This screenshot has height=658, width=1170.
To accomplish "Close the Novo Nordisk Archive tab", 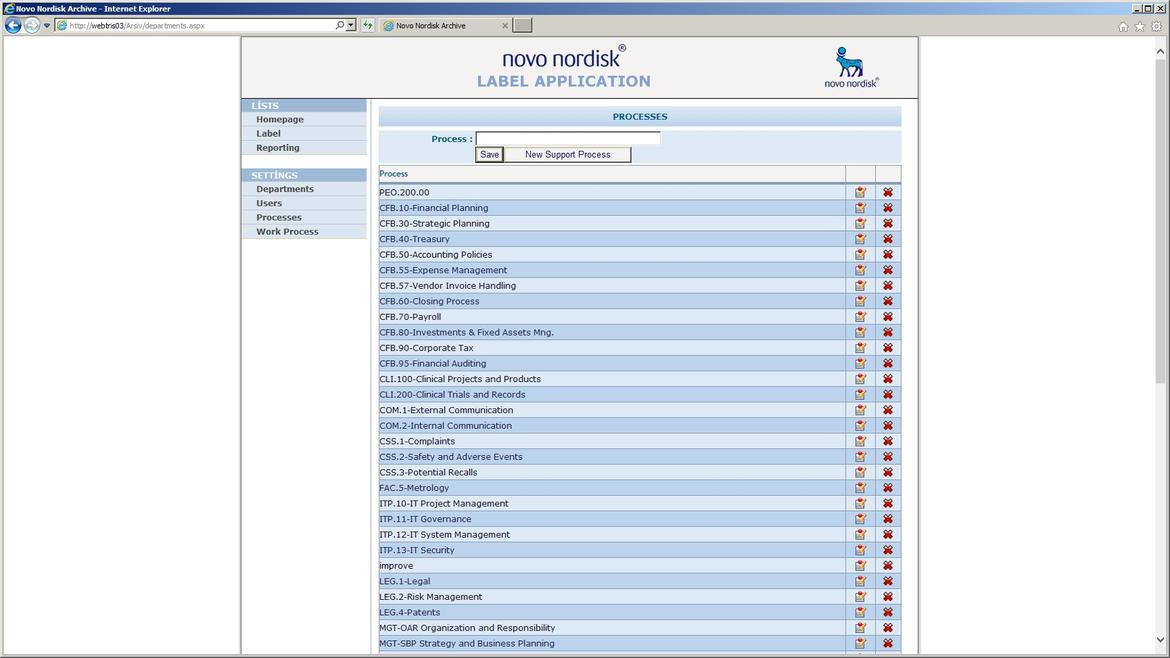I will coord(505,25).
